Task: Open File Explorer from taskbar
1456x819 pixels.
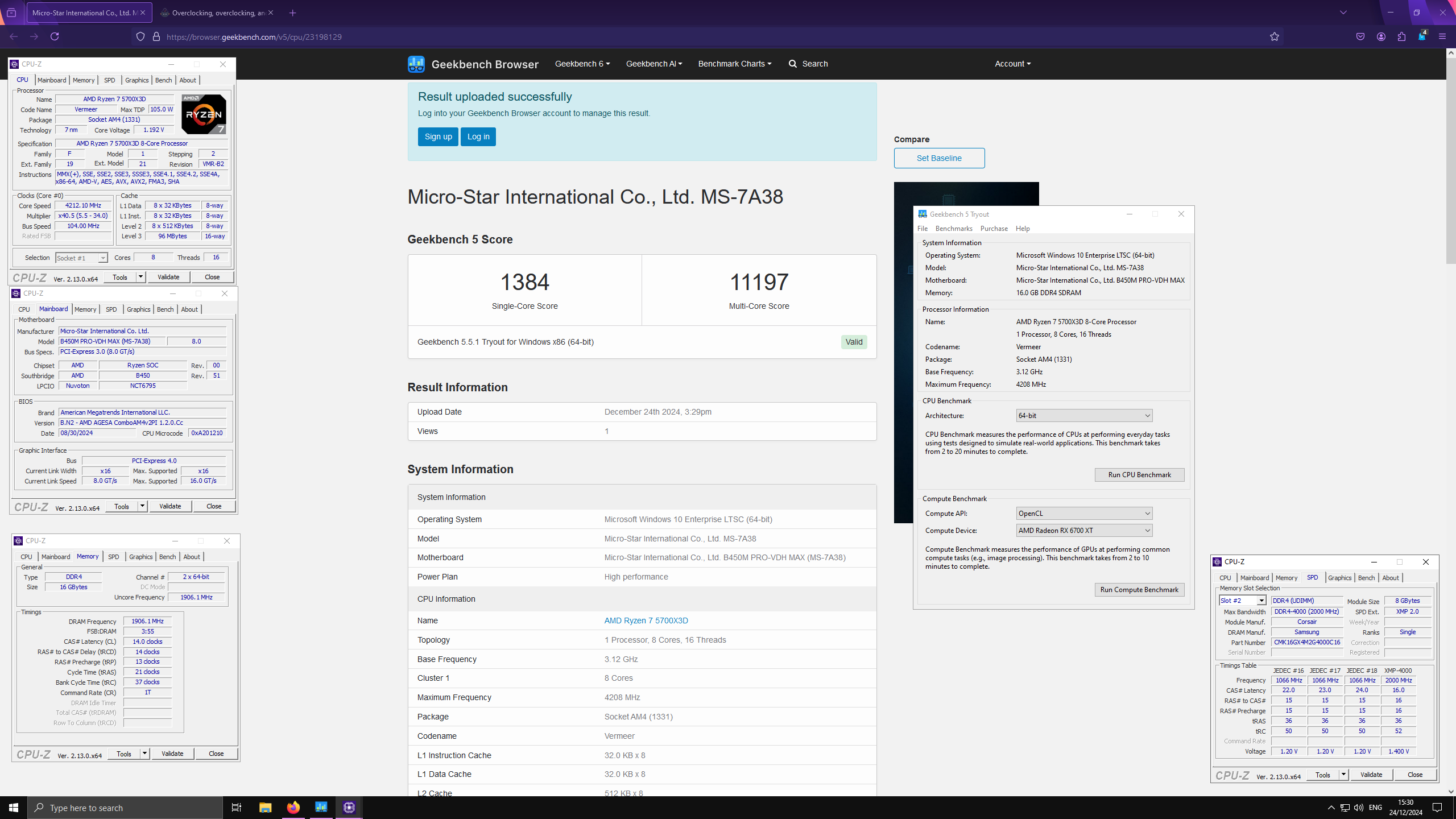Action: tap(266, 808)
